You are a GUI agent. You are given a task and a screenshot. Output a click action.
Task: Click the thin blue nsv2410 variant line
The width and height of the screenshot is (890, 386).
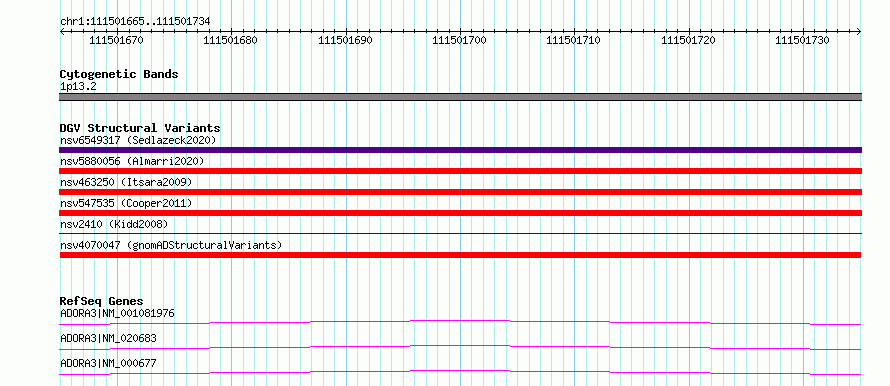[x=460, y=233]
